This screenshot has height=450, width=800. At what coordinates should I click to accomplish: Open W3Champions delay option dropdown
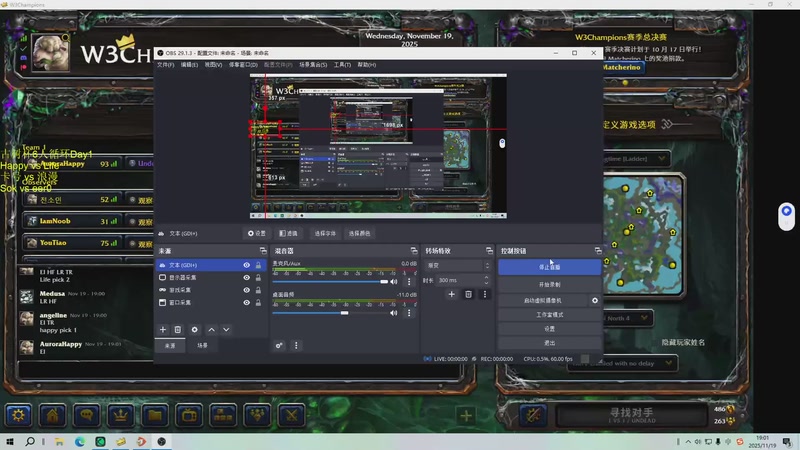(622, 363)
